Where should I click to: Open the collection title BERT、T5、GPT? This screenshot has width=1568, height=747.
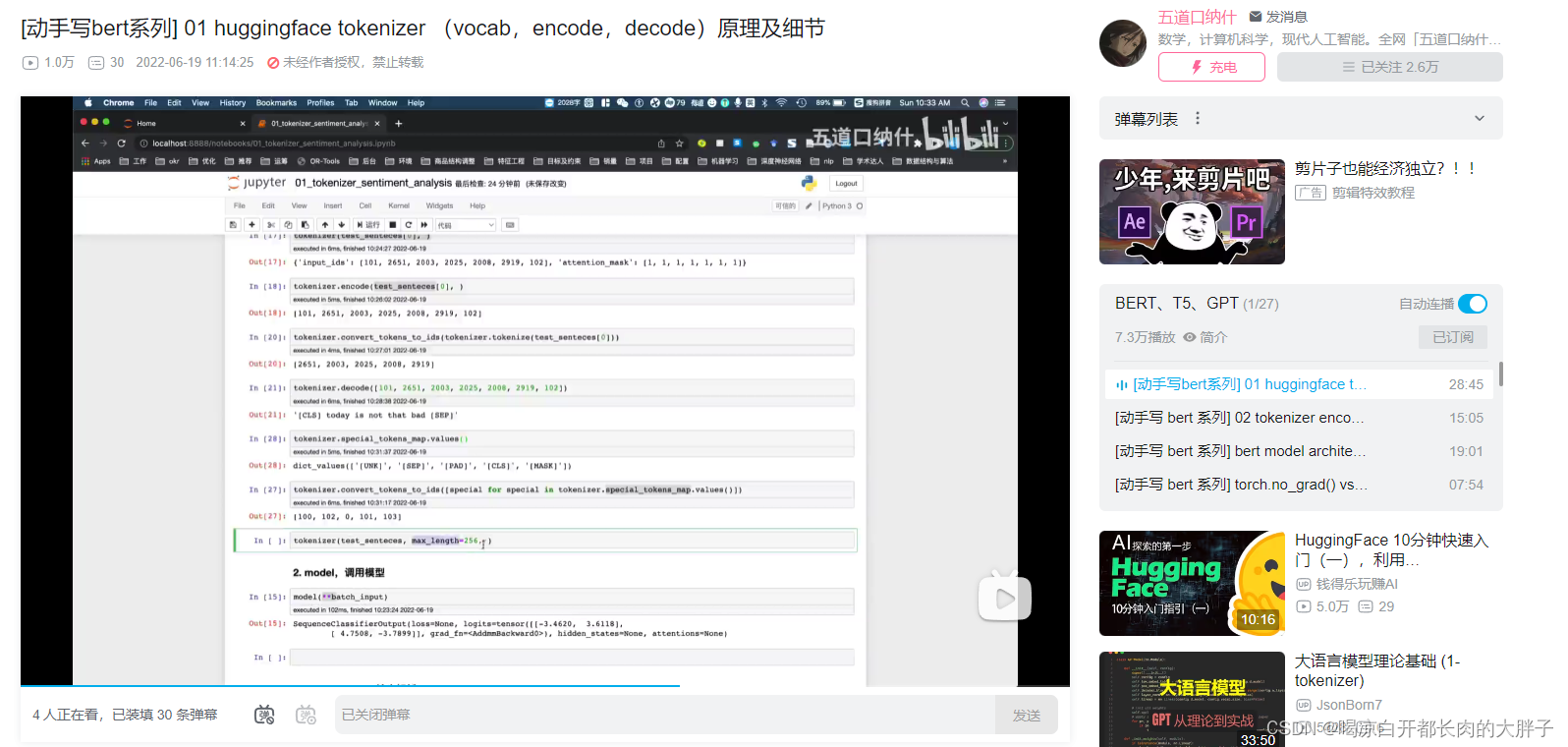[x=1176, y=303]
